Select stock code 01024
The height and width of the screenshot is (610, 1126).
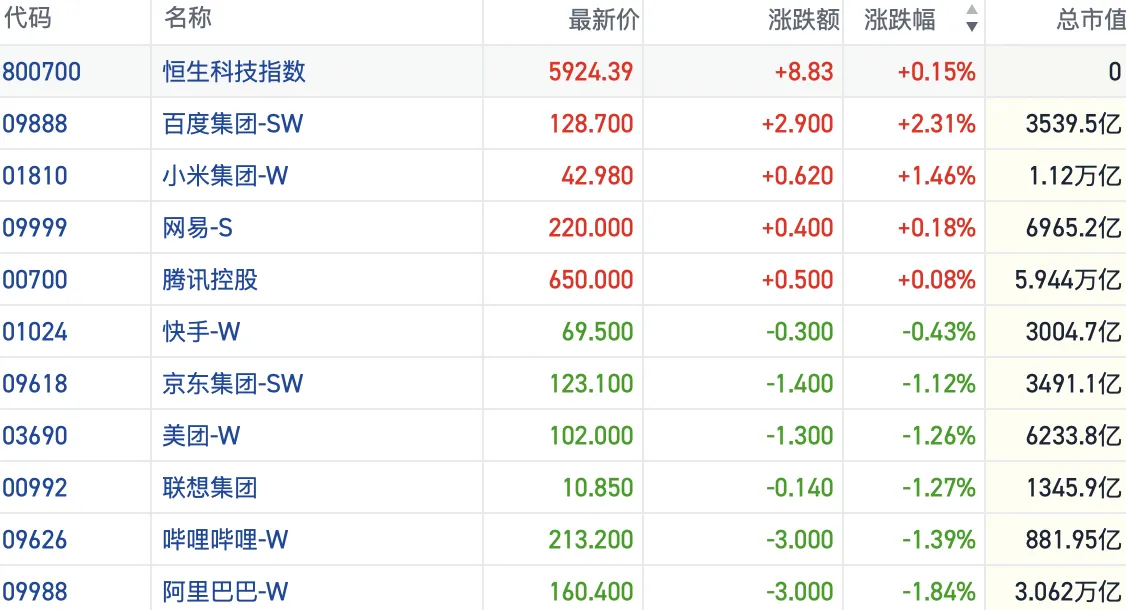(x=34, y=332)
